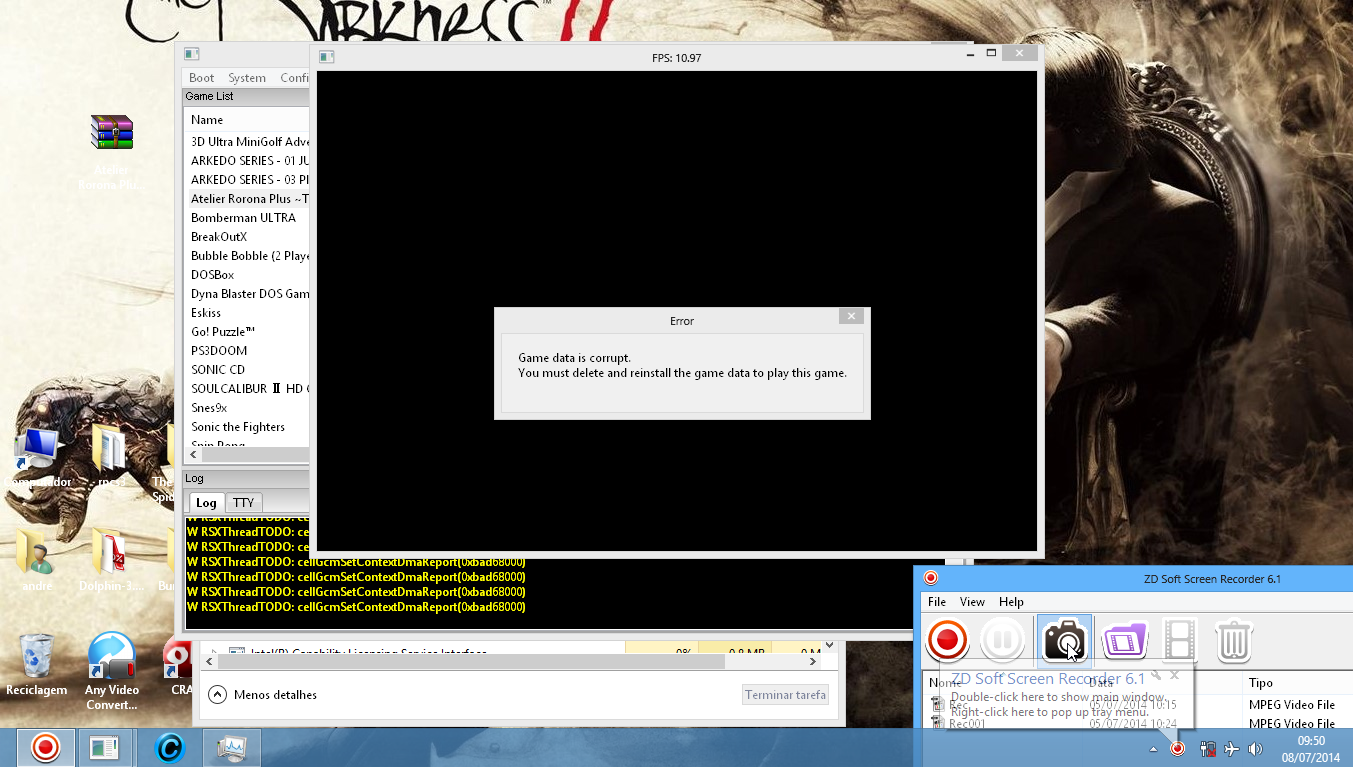Click the film strip icon in recorder toolbar
1353x767 pixels.
click(x=1180, y=640)
